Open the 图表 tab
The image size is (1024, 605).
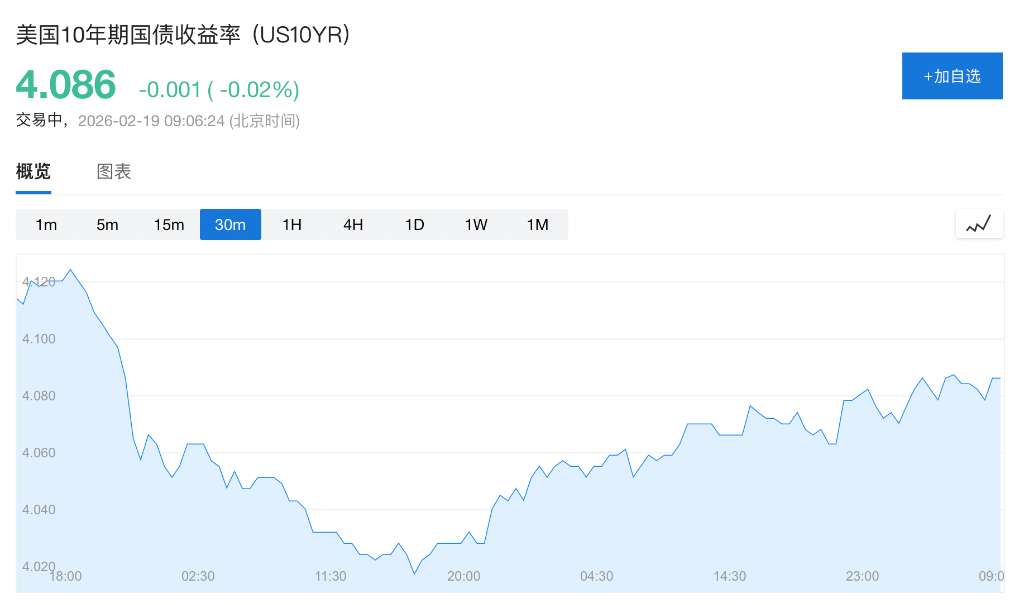(x=114, y=172)
